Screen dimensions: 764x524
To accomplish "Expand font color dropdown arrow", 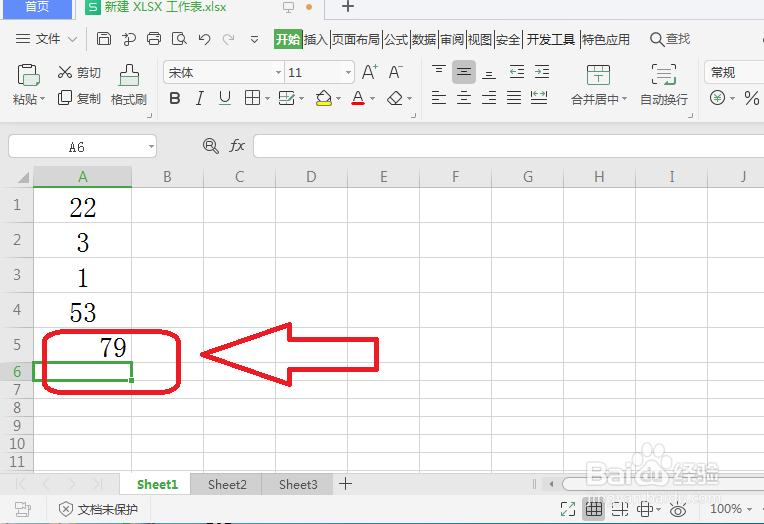I will tap(372, 99).
